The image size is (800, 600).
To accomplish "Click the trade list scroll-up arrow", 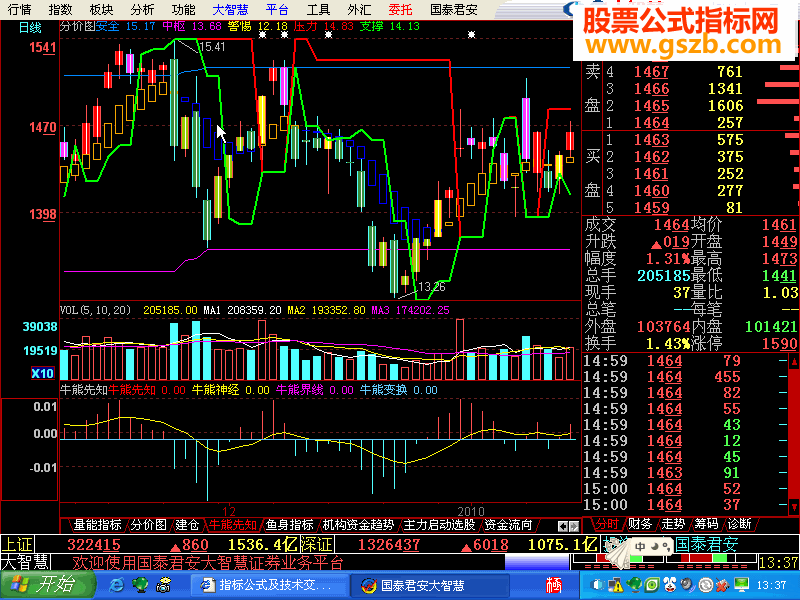I will pos(794,361).
